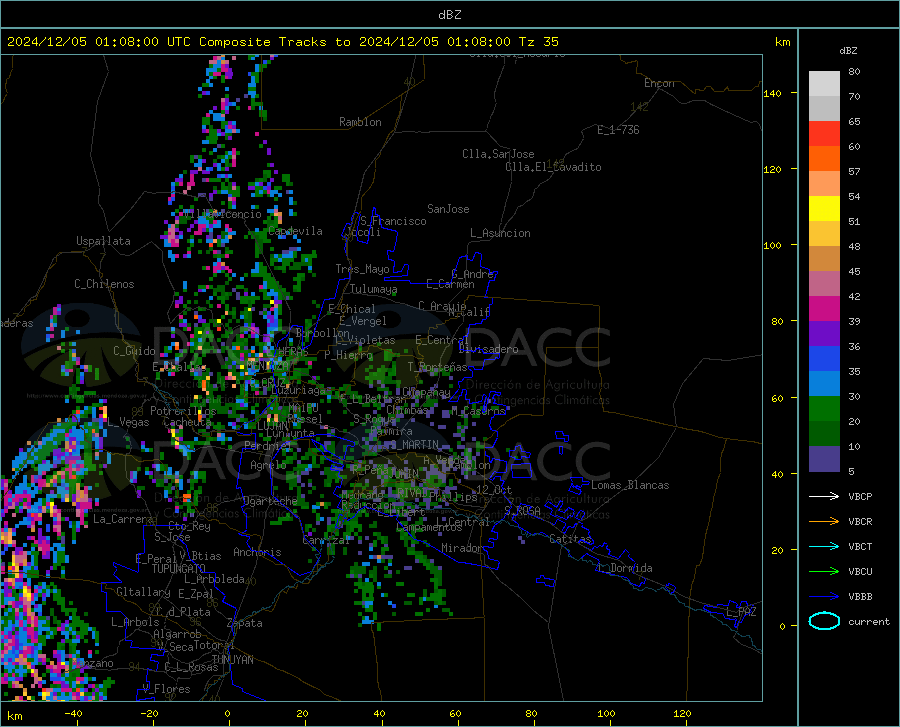Select the dark green swatch between 20 and 10 dBZ
The width and height of the screenshot is (900, 727).
[824, 434]
